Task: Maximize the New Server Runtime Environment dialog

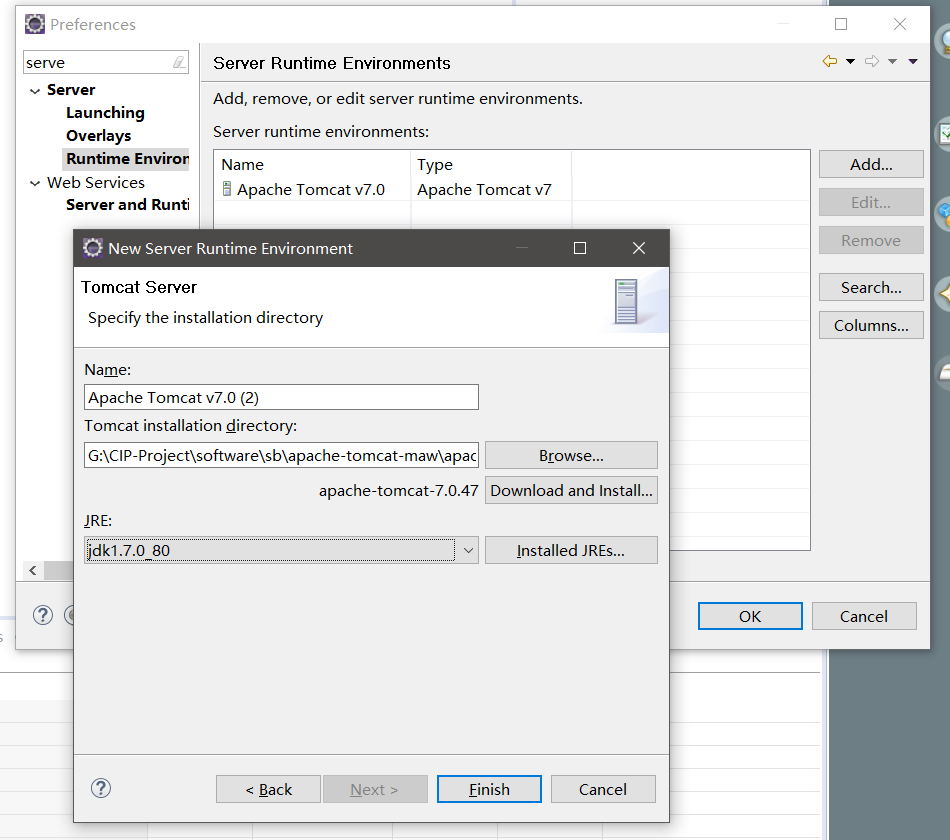Action: coord(580,248)
